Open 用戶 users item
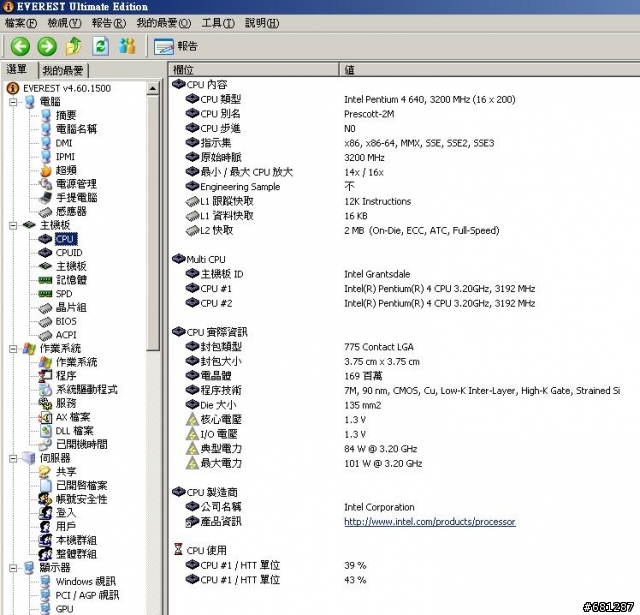The height and width of the screenshot is (615, 640). 66,526
